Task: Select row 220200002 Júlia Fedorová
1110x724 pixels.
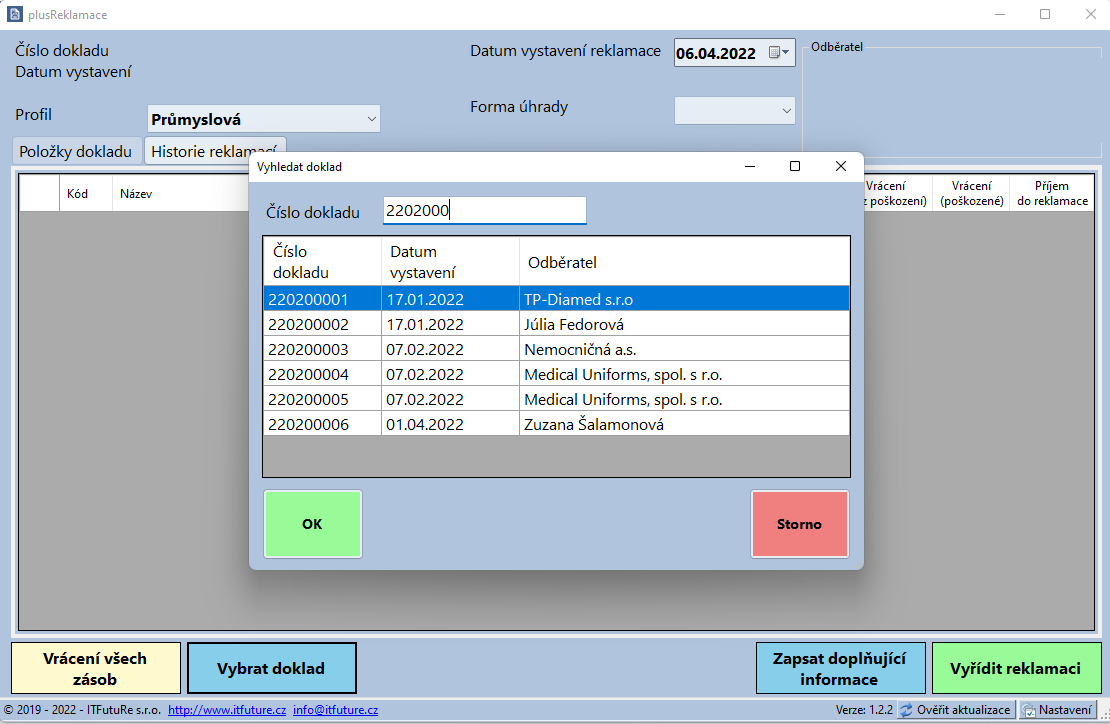Action: click(x=556, y=324)
